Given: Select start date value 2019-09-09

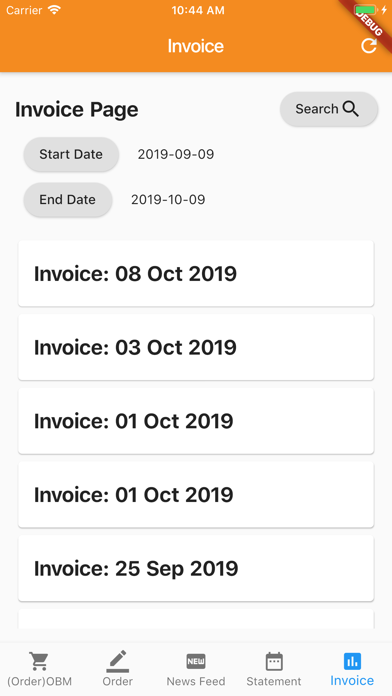Looking at the screenshot, I should pos(176,154).
